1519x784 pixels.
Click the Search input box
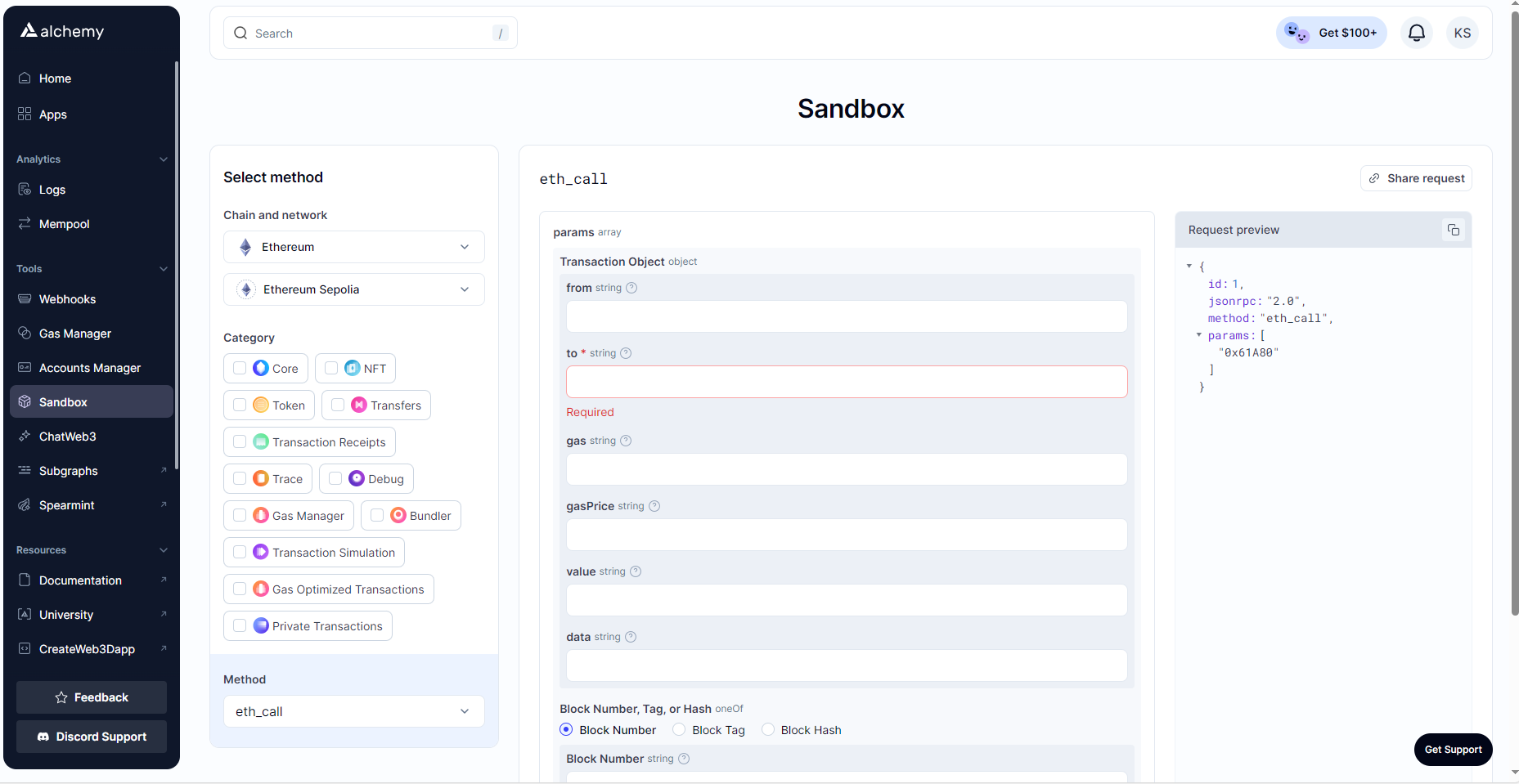pyautogui.click(x=371, y=33)
